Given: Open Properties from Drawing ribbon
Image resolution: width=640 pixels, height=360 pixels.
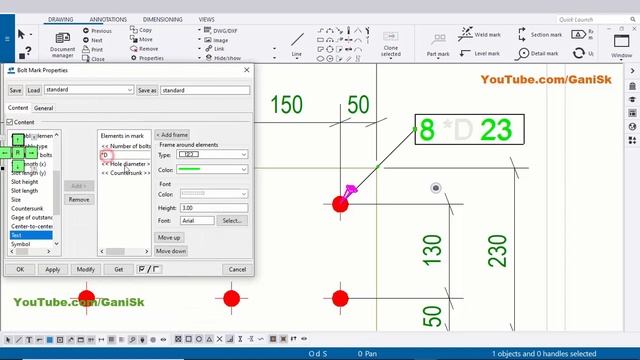Looking at the screenshot, I should point(147,58).
